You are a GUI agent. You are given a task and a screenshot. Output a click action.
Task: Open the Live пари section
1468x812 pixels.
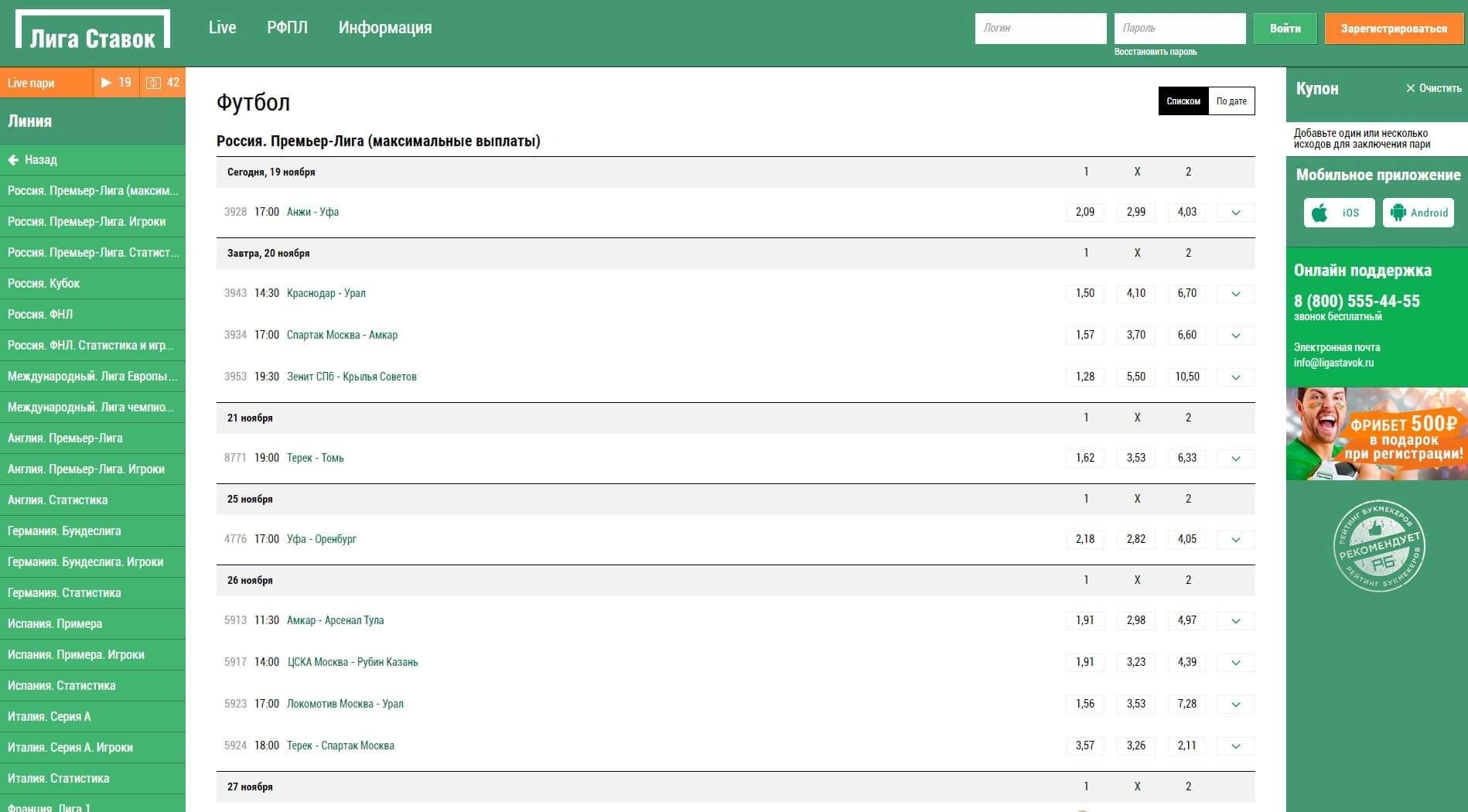46,83
